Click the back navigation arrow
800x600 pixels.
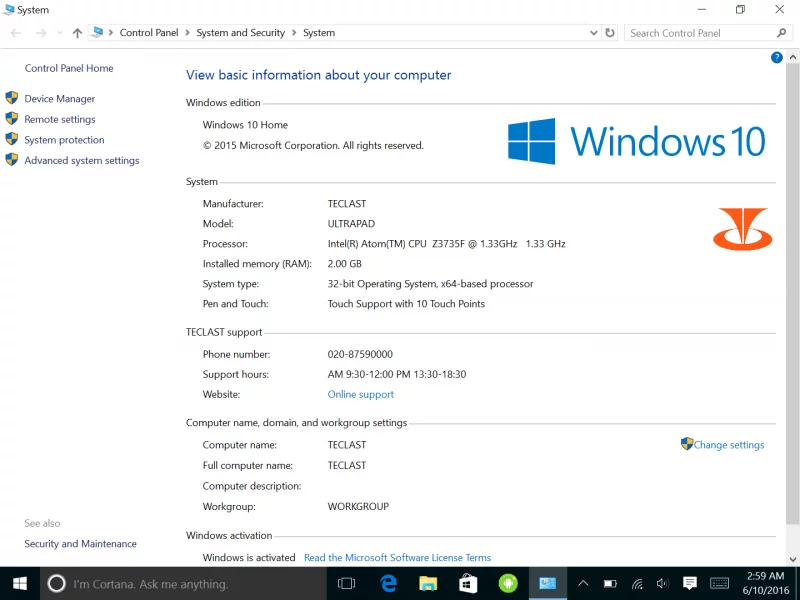coord(16,33)
